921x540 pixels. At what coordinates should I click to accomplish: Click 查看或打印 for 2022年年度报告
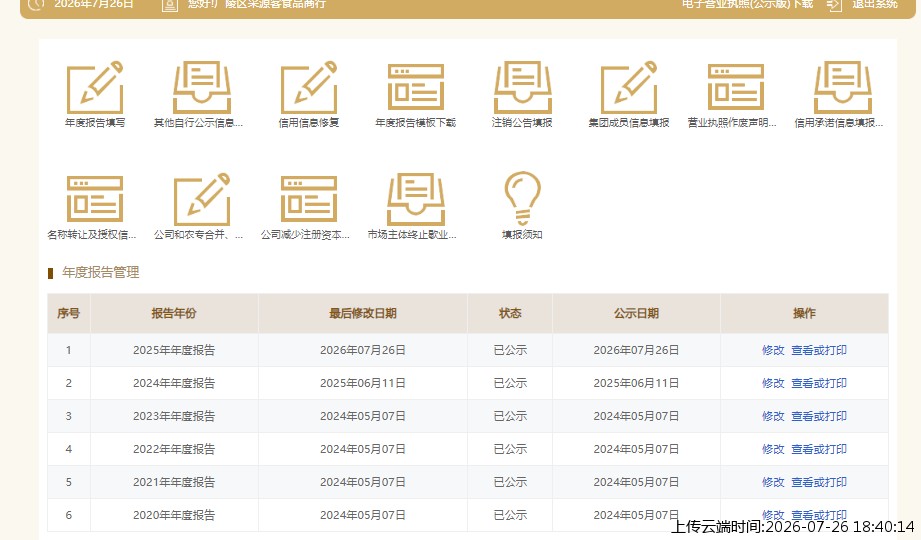click(819, 449)
